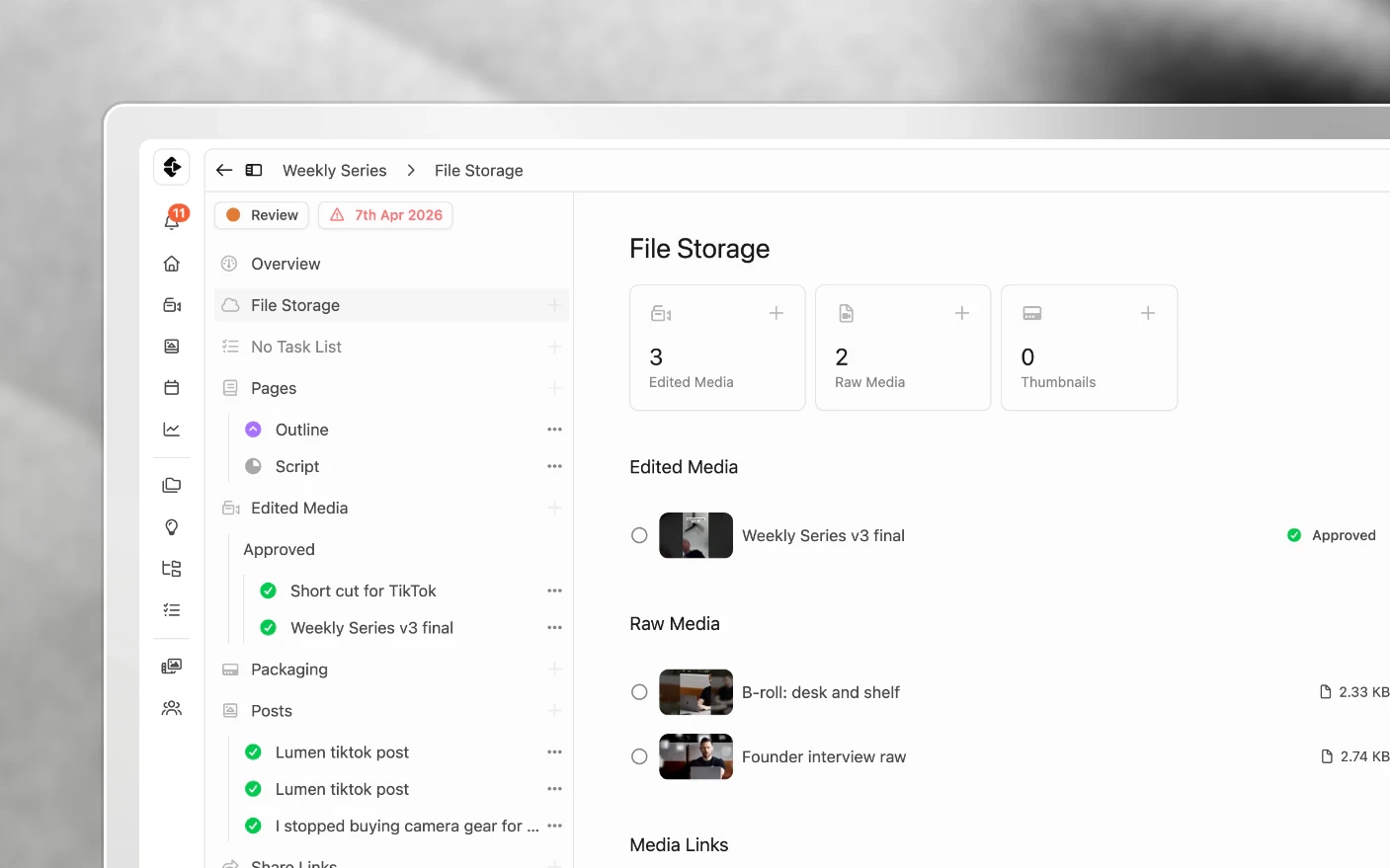This screenshot has width=1390, height=868.
Task: Open the first Lumen tiktok post
Action: coord(342,752)
